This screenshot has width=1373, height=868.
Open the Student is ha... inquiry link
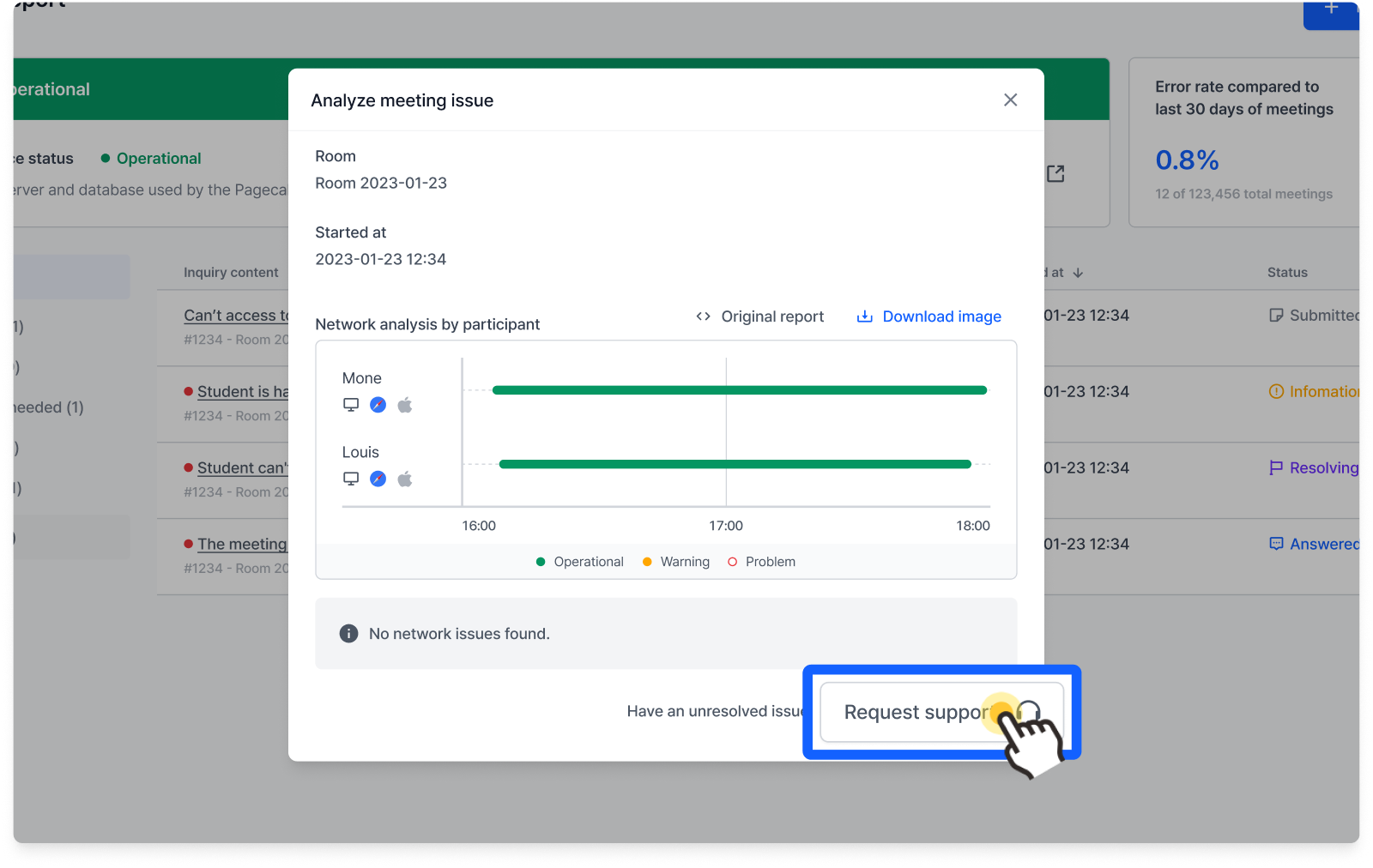coord(243,392)
